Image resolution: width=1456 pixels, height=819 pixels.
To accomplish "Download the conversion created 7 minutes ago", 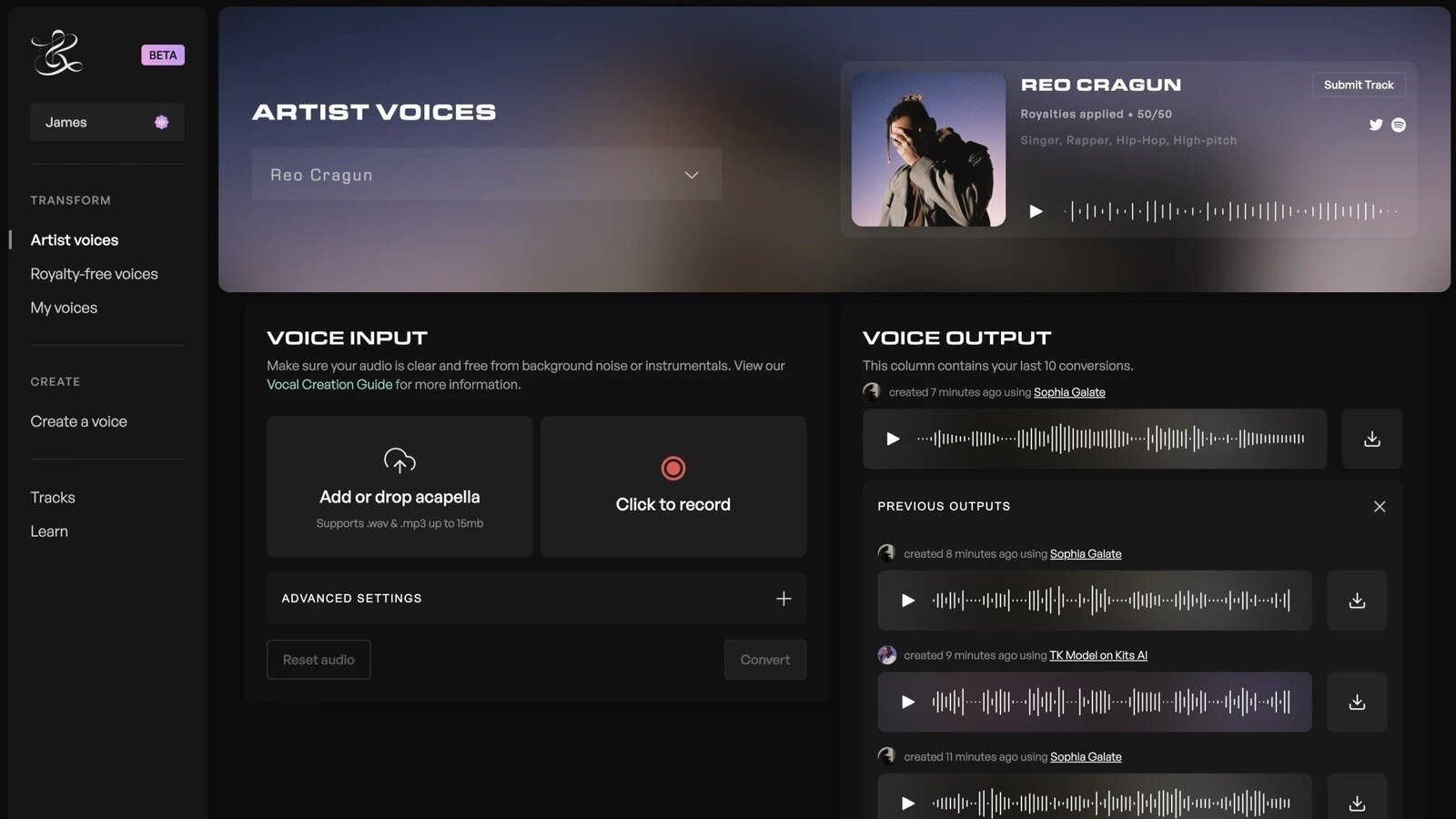I will point(1371,439).
